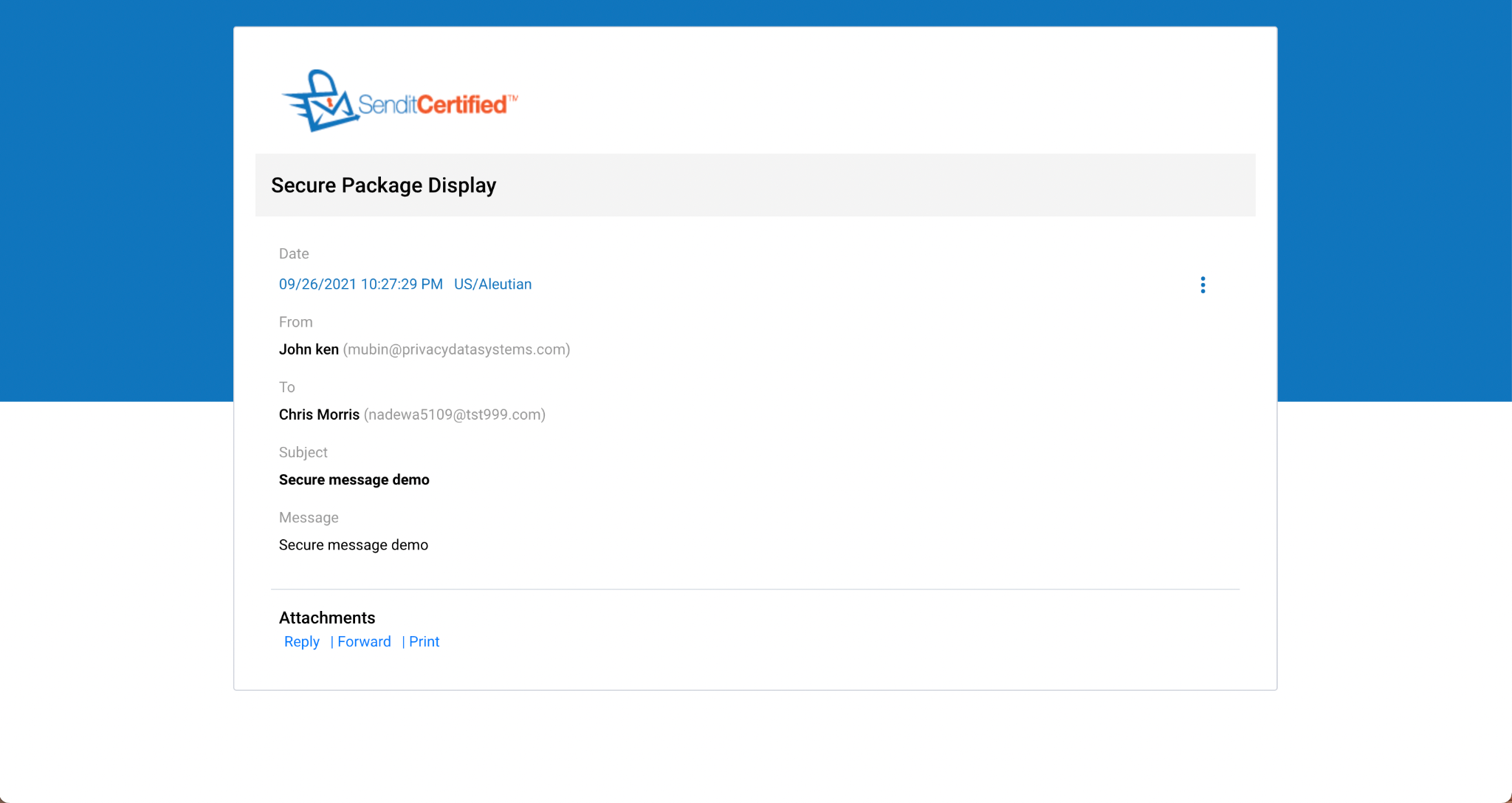Click the Subject field label
Screen dimensions: 1512x803
coord(303,452)
